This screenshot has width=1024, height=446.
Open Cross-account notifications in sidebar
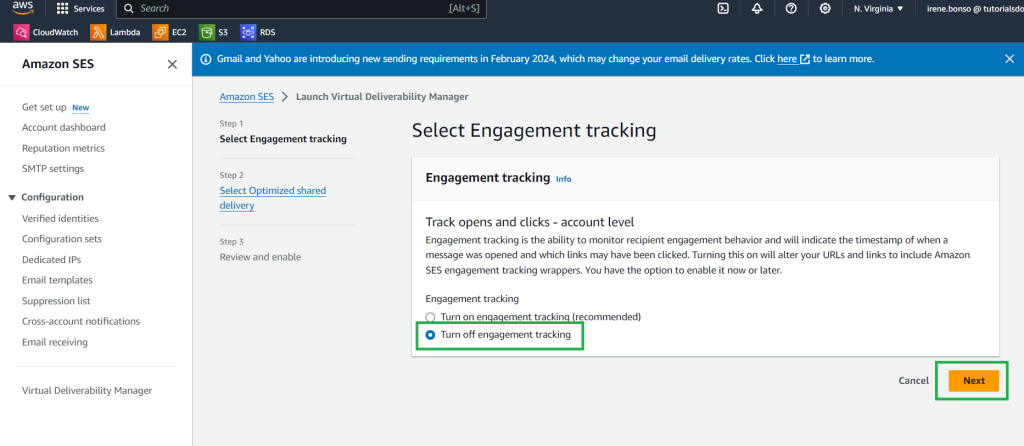(81, 321)
